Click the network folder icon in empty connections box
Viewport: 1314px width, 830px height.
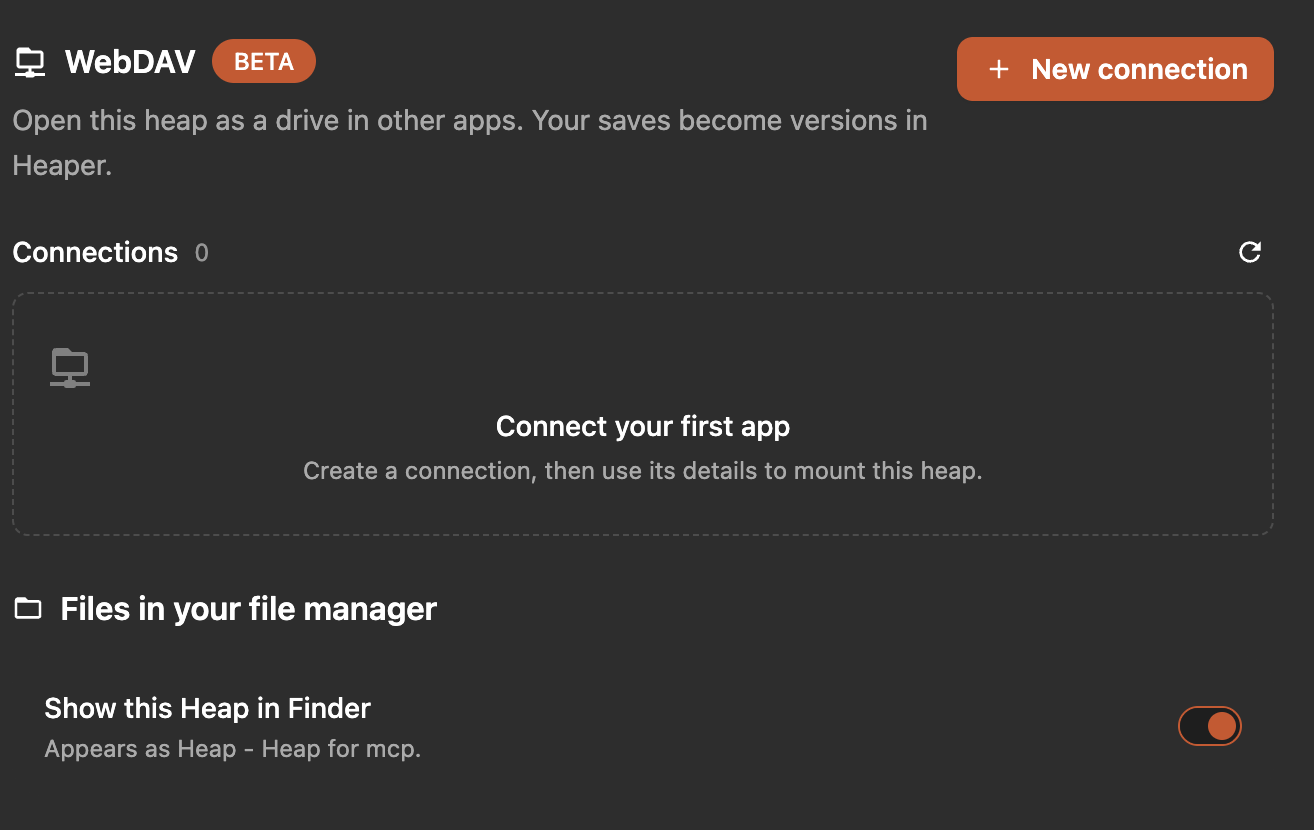click(x=70, y=368)
